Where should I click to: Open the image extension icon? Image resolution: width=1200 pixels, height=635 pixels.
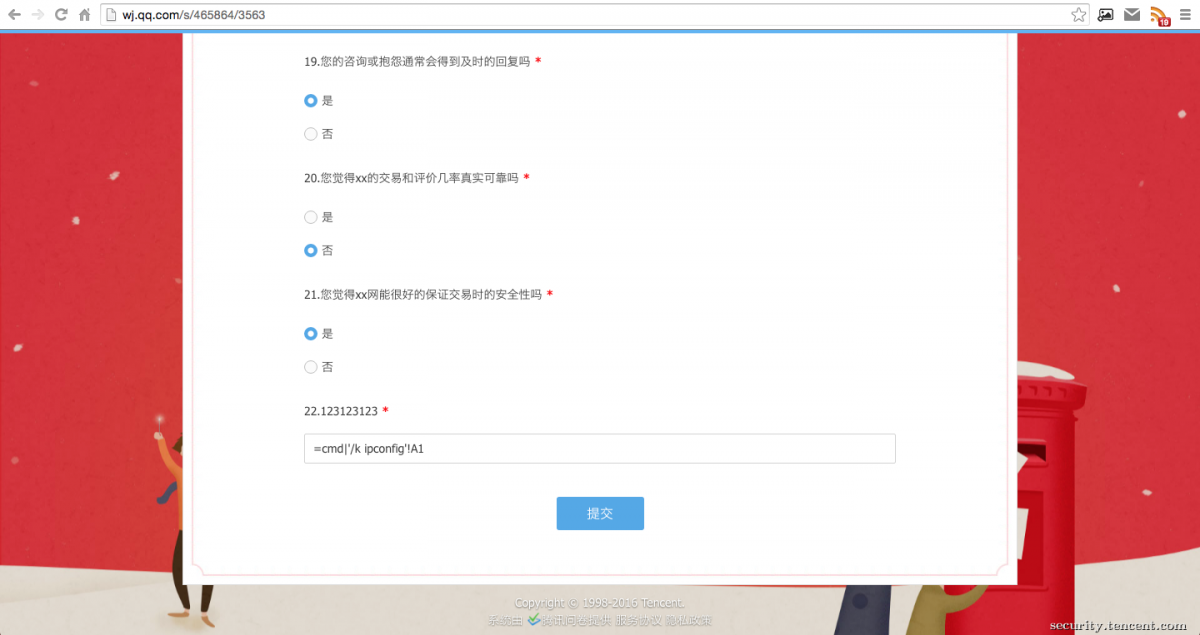1105,15
